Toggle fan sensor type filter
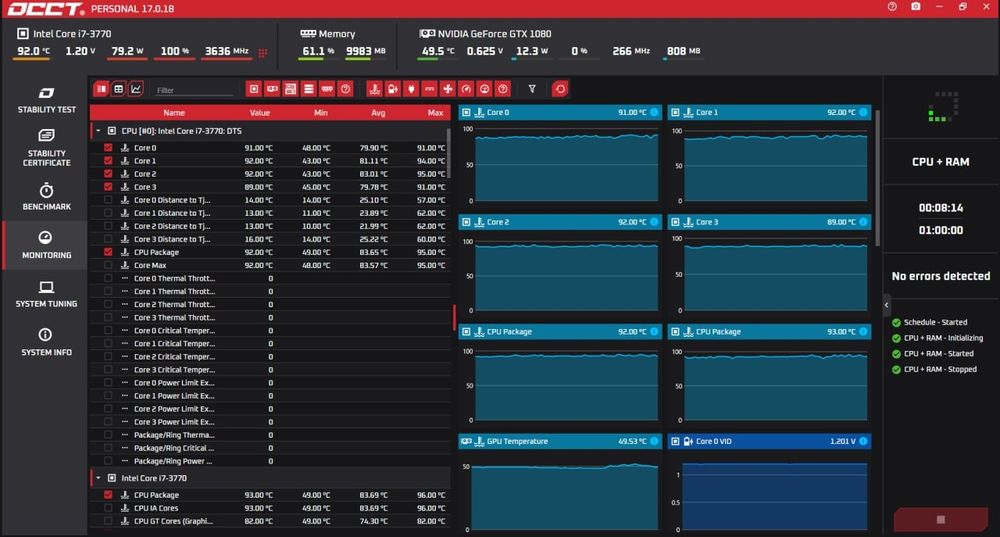 (448, 89)
